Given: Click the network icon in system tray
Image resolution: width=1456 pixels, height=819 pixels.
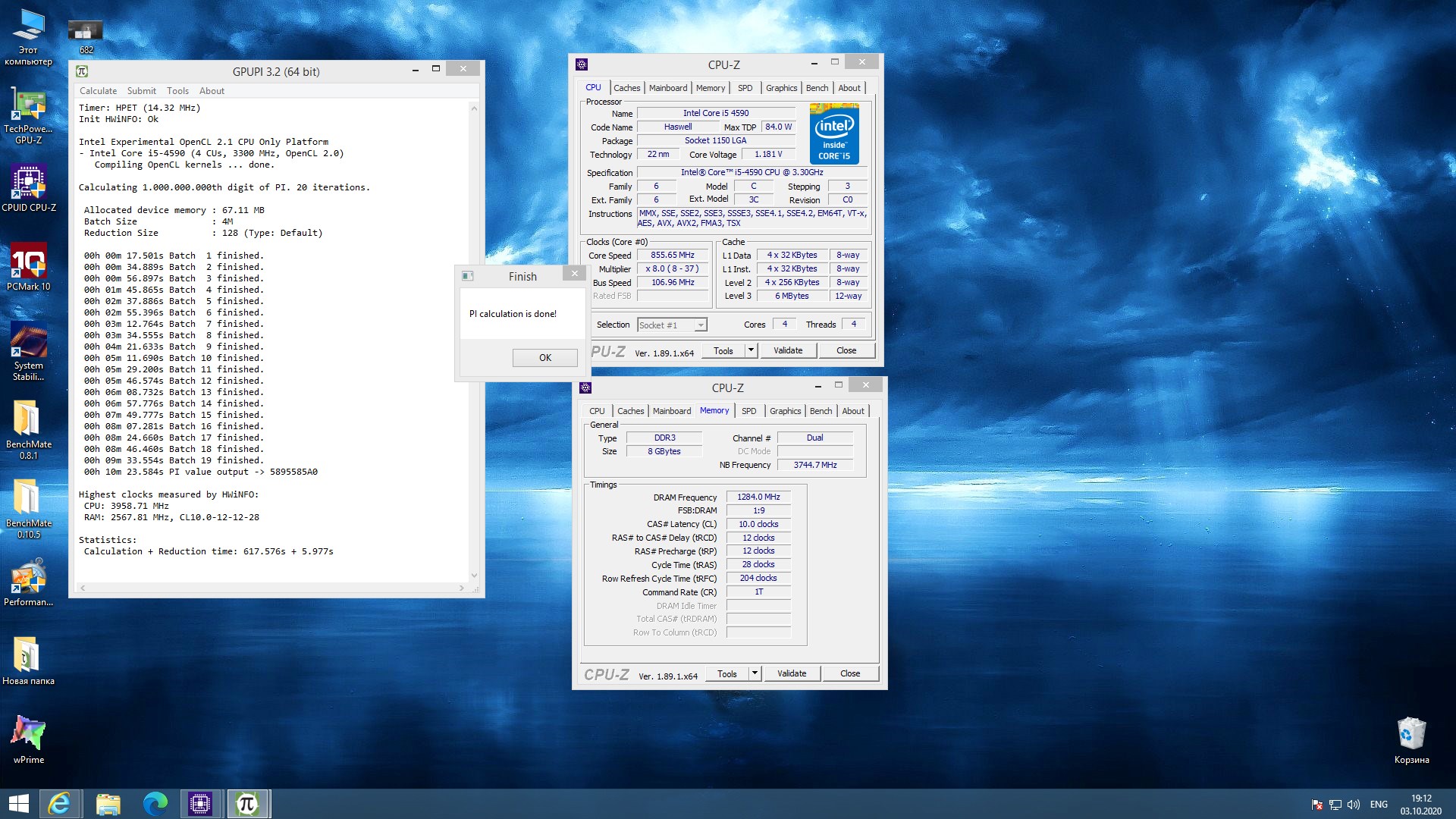Looking at the screenshot, I should pyautogui.click(x=1335, y=805).
